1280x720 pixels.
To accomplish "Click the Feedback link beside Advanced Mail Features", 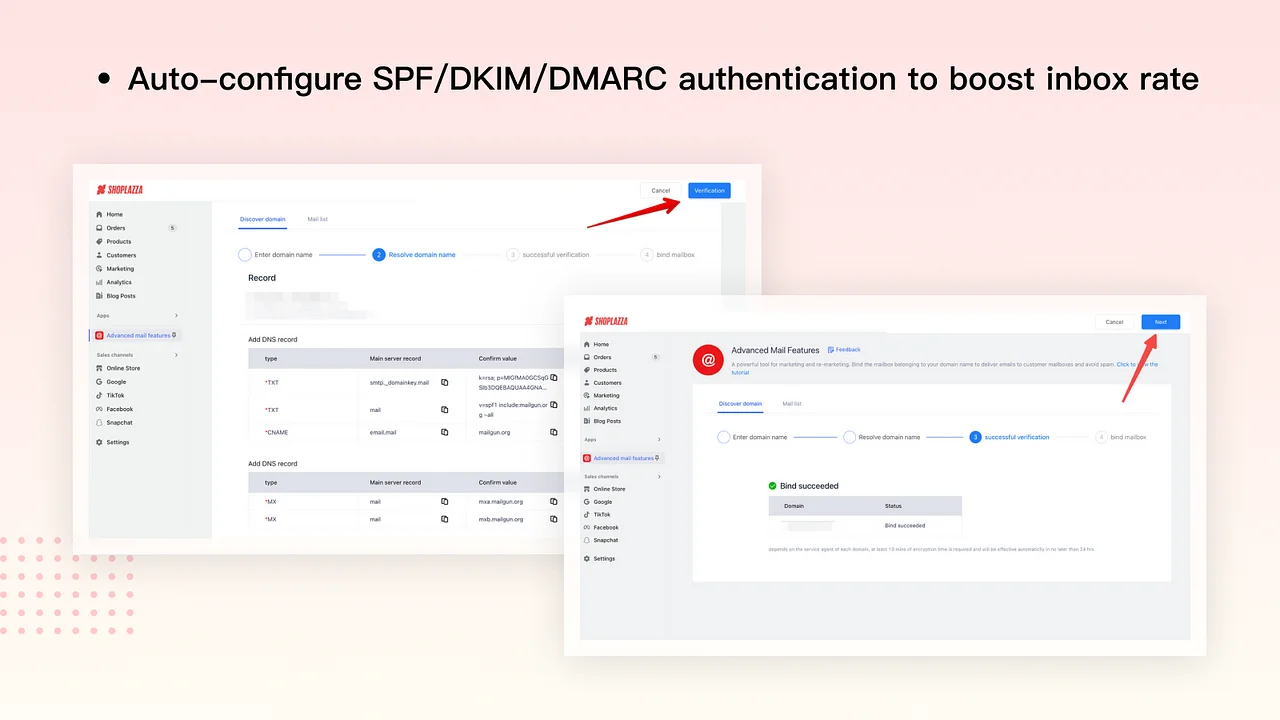I will (x=844, y=349).
